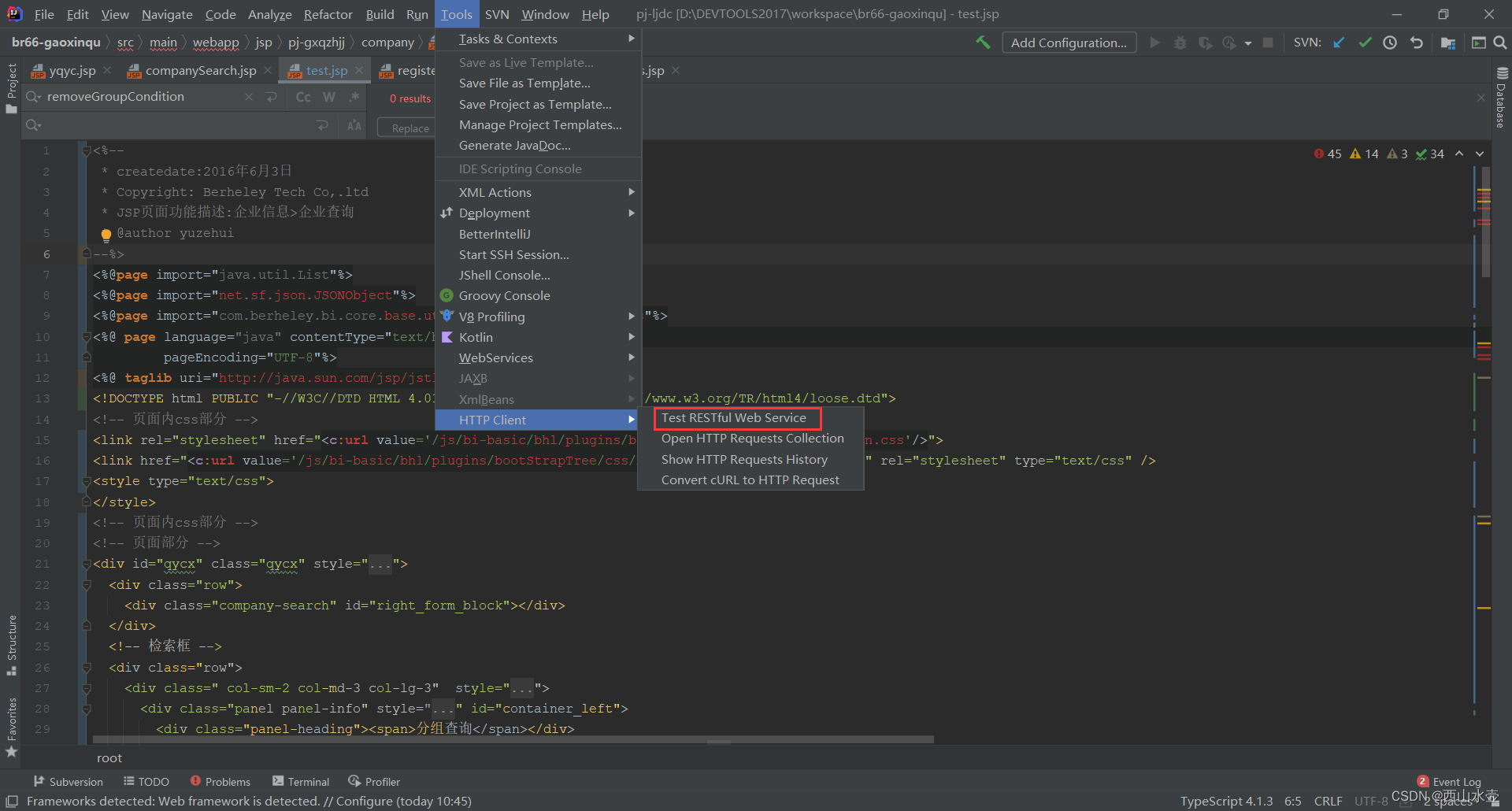Click the Debug bug icon
The height and width of the screenshot is (811, 1512).
pyautogui.click(x=1180, y=43)
